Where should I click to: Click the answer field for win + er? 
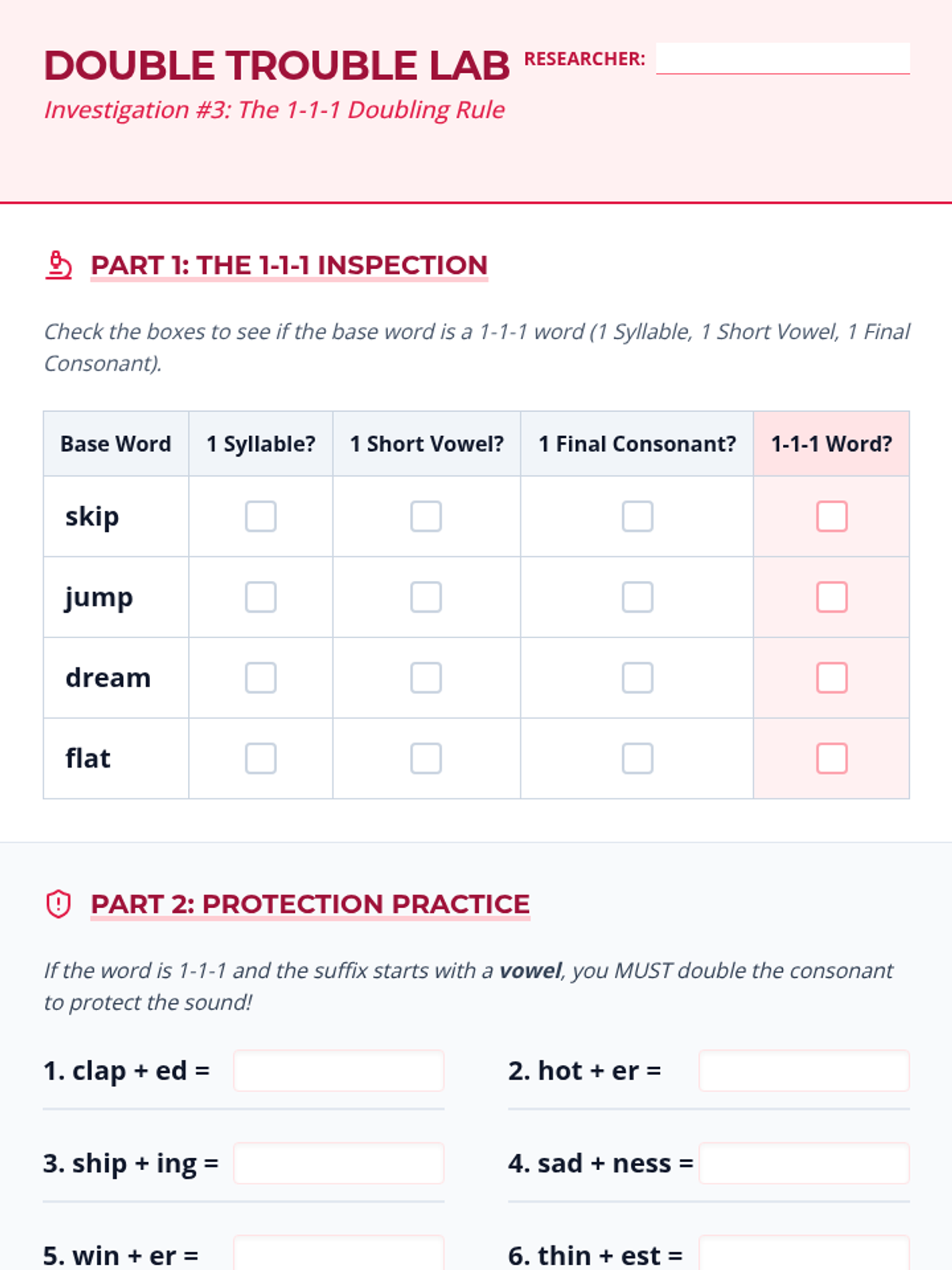pyautogui.click(x=339, y=1254)
